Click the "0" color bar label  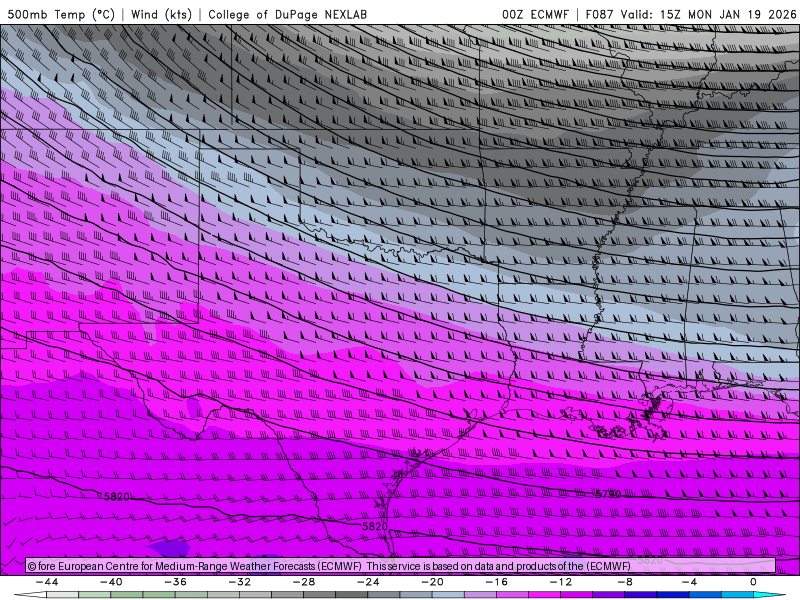click(754, 582)
